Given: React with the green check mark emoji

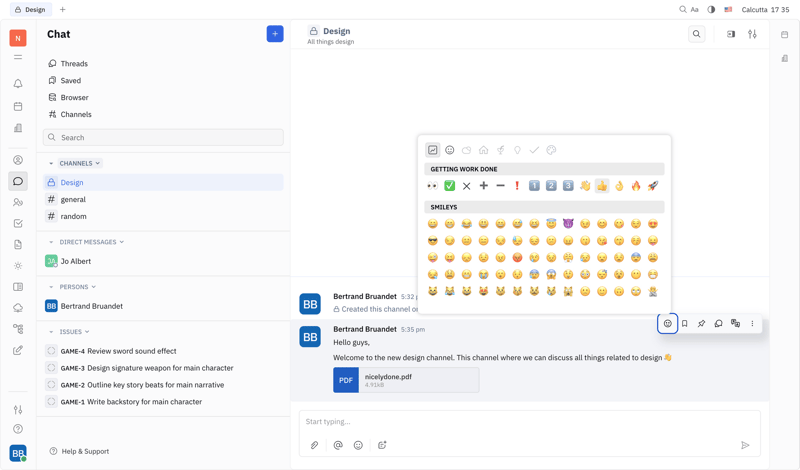Looking at the screenshot, I should (x=449, y=186).
